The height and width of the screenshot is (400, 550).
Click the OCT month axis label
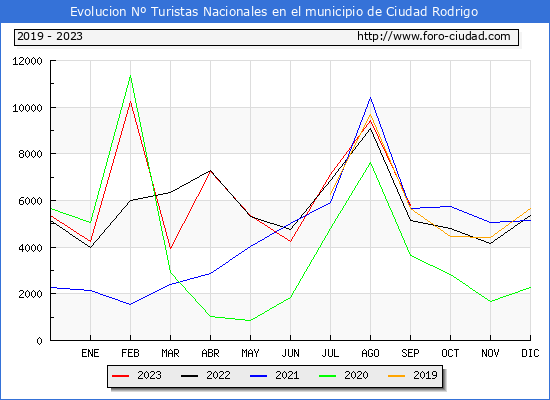450,353
